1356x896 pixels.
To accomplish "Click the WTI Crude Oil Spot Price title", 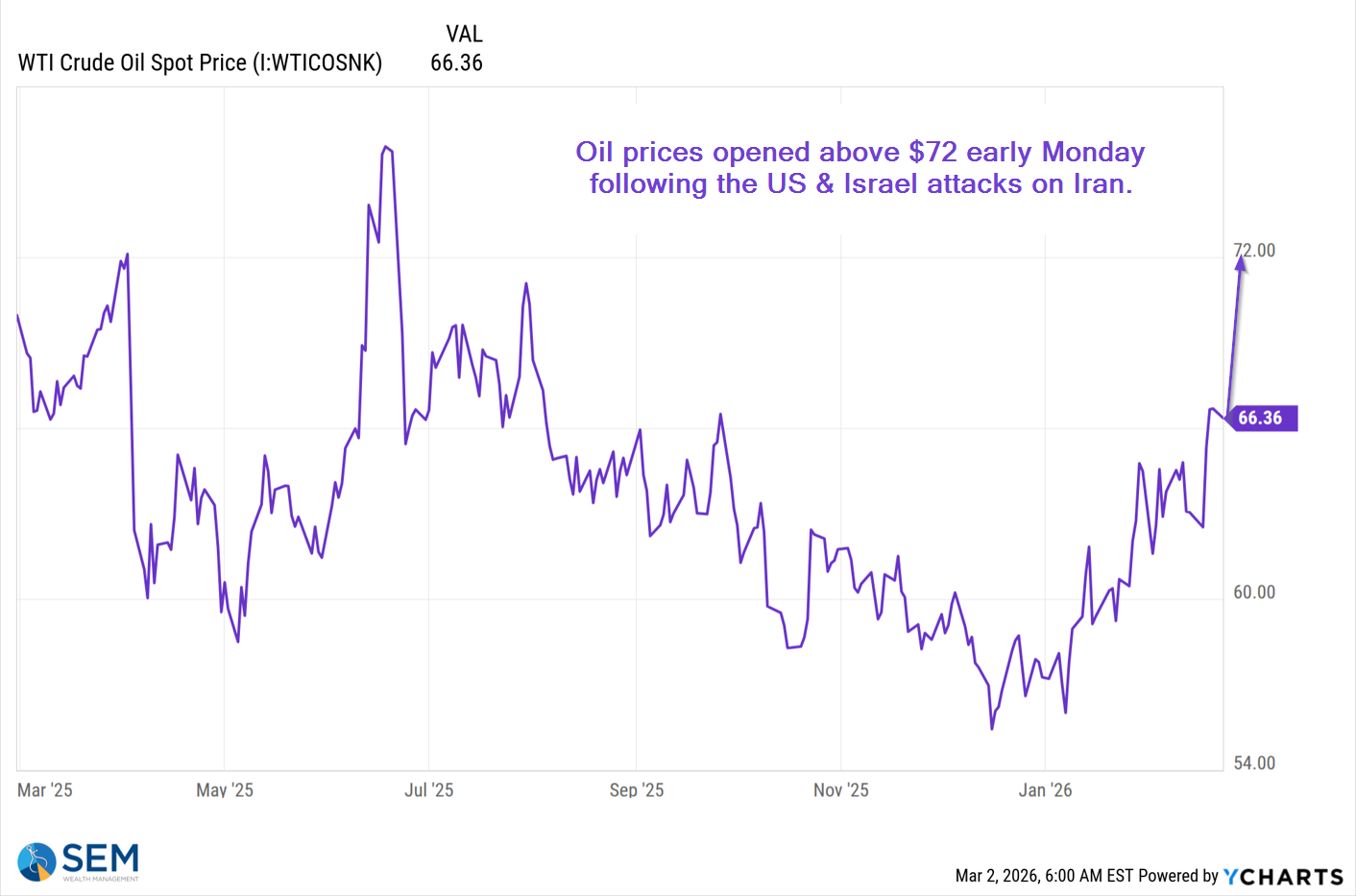I will (200, 63).
